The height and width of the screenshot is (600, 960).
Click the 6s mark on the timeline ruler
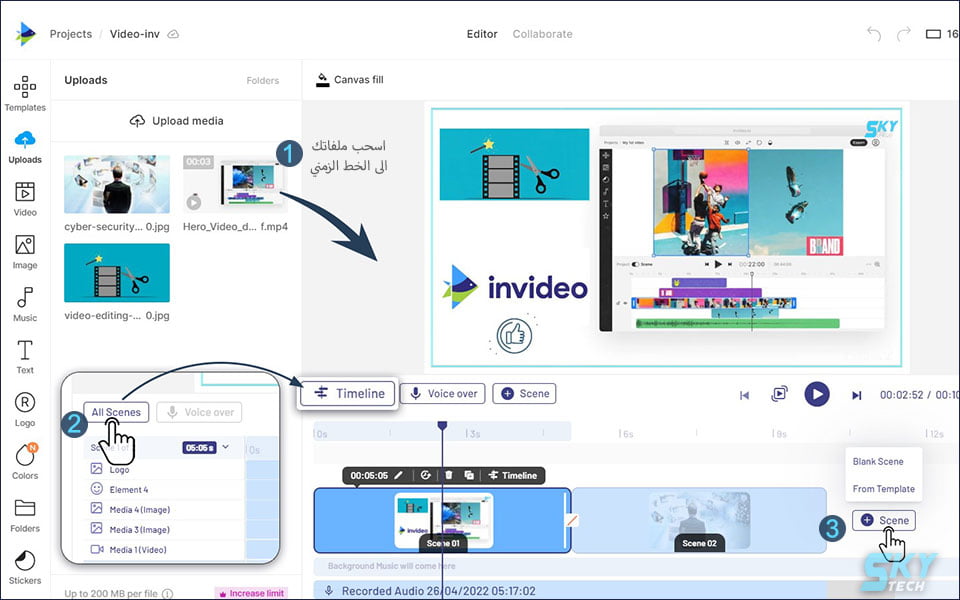625,433
